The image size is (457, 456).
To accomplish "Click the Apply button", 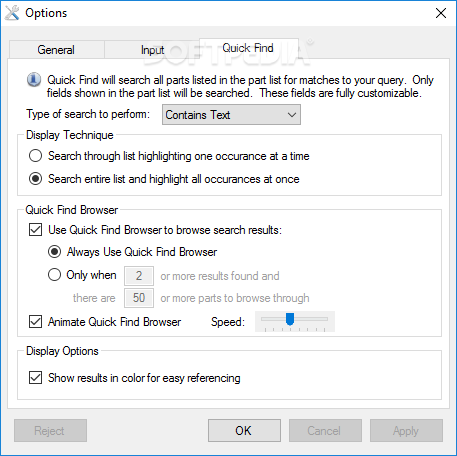I will click(x=406, y=430).
